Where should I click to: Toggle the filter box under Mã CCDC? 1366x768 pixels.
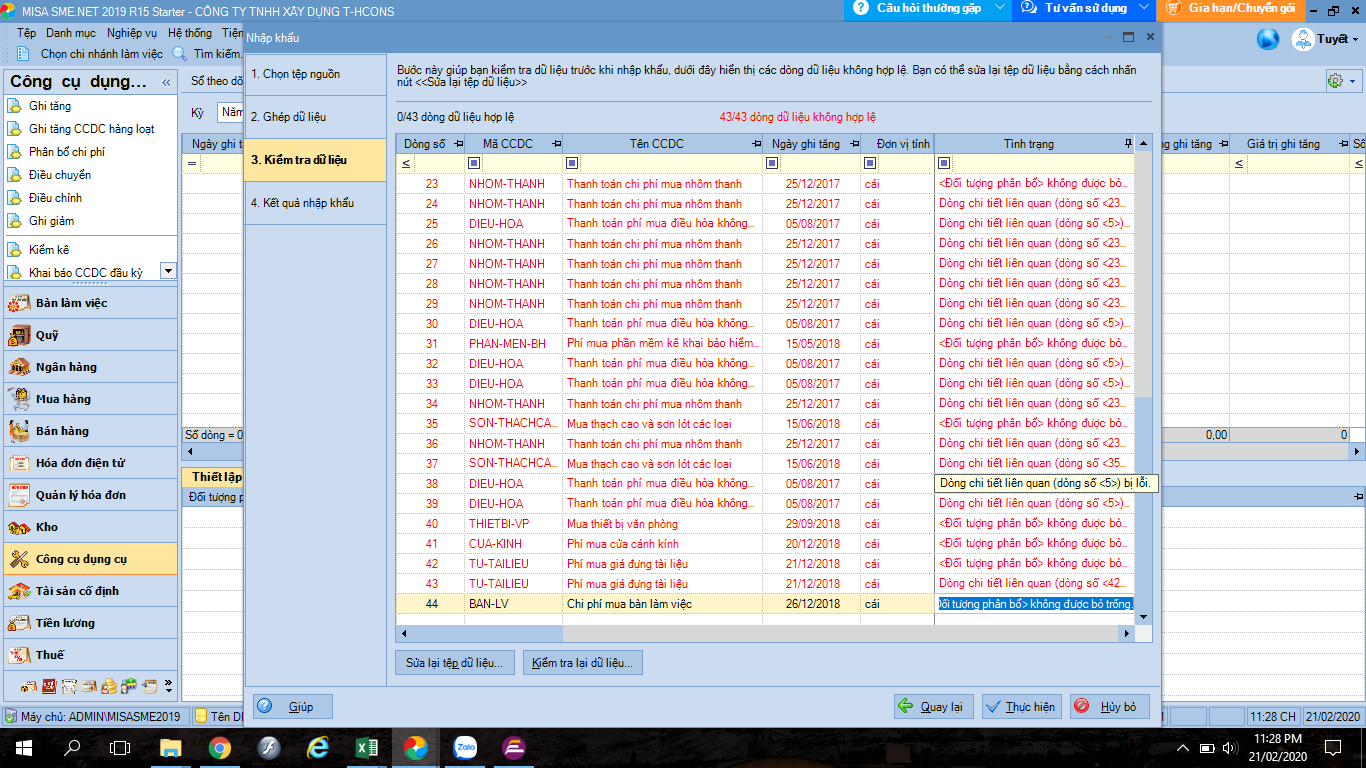click(474, 163)
